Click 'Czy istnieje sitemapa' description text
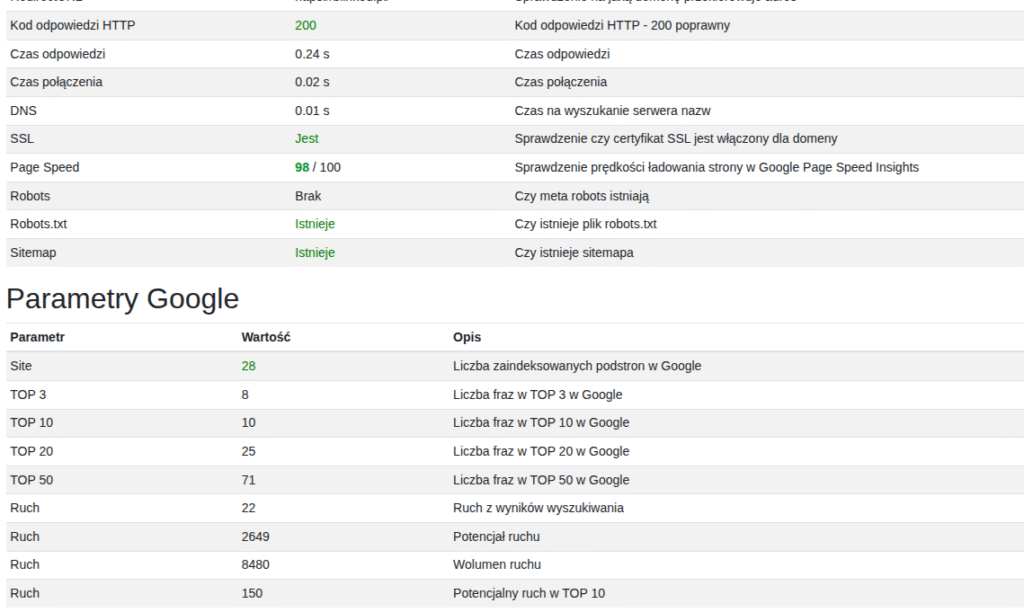Viewport: 1024px width, 612px height. [574, 253]
